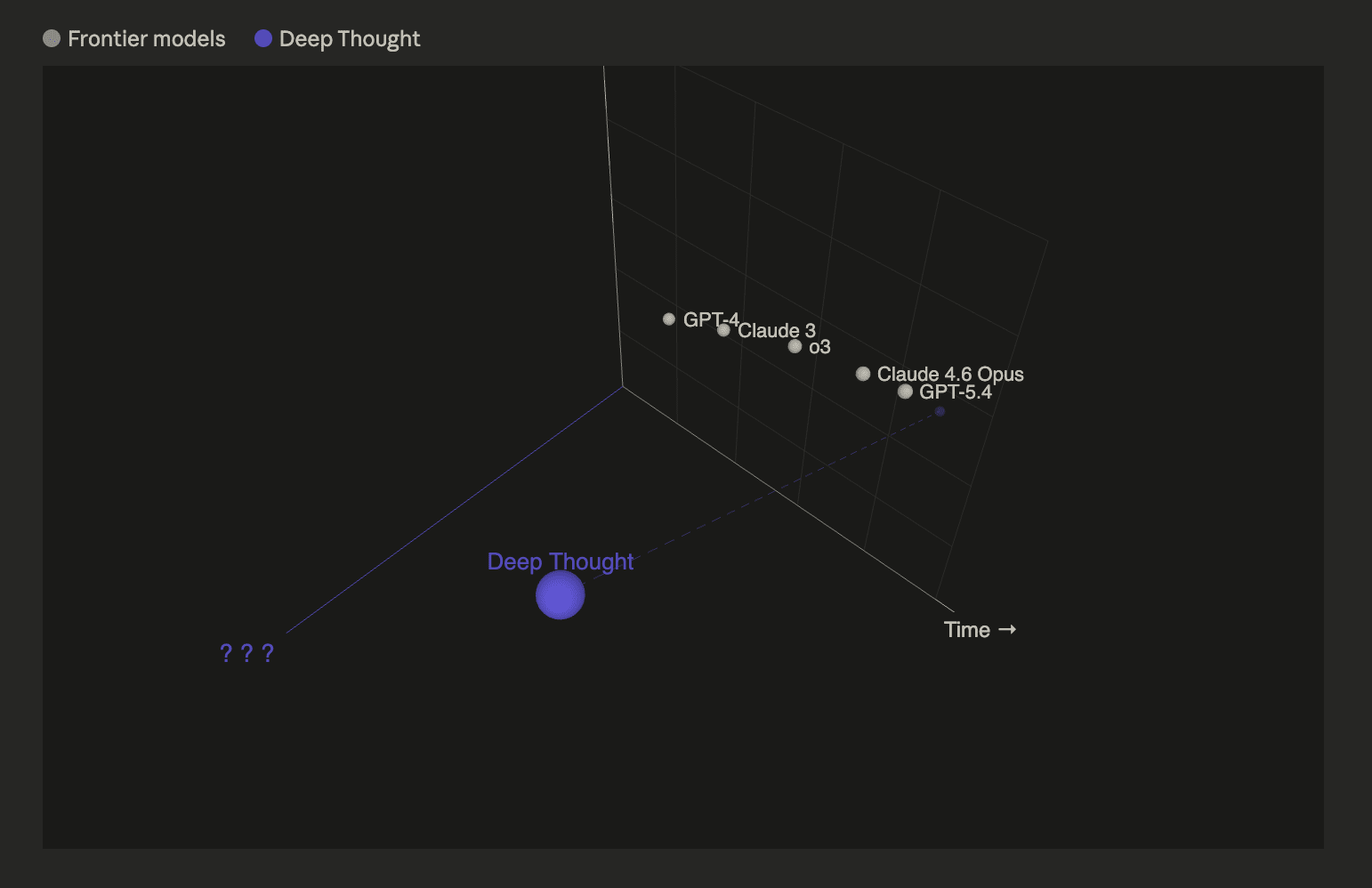The width and height of the screenshot is (1372, 888).
Task: Toggle Deep Thought series via legend text
Action: [349, 39]
